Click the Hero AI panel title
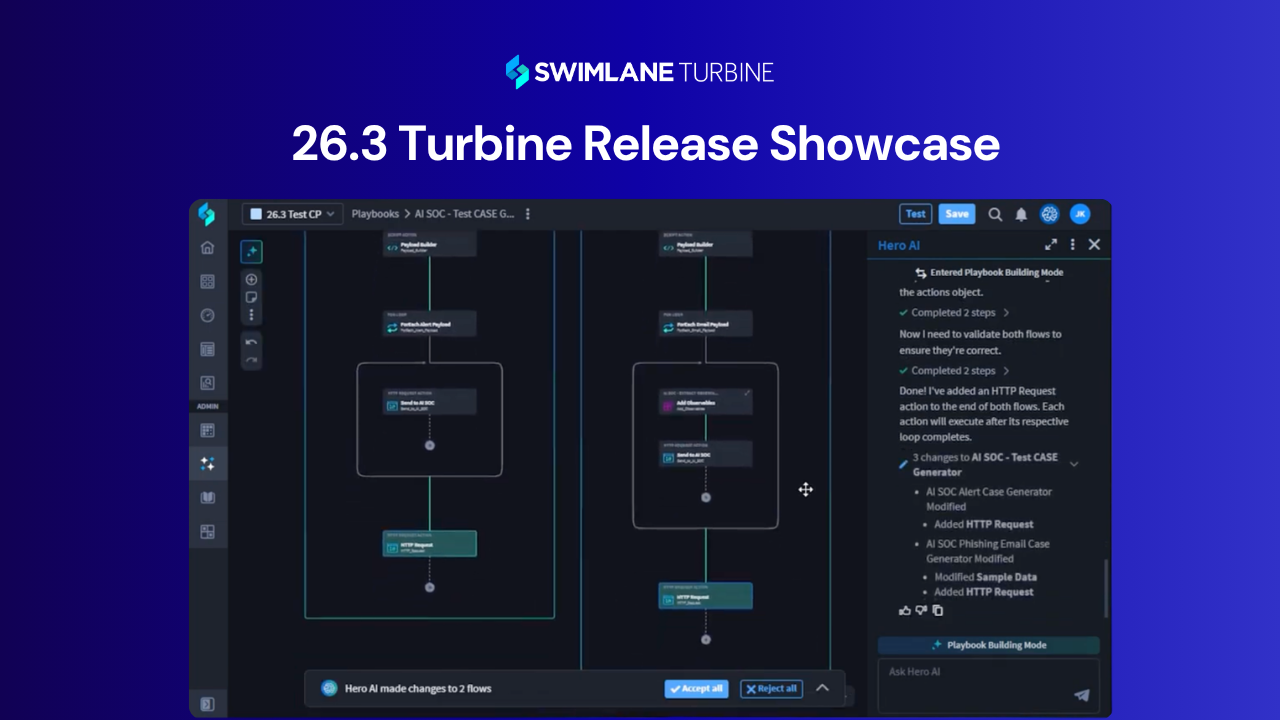Image resolution: width=1280 pixels, height=720 pixels. tap(899, 245)
